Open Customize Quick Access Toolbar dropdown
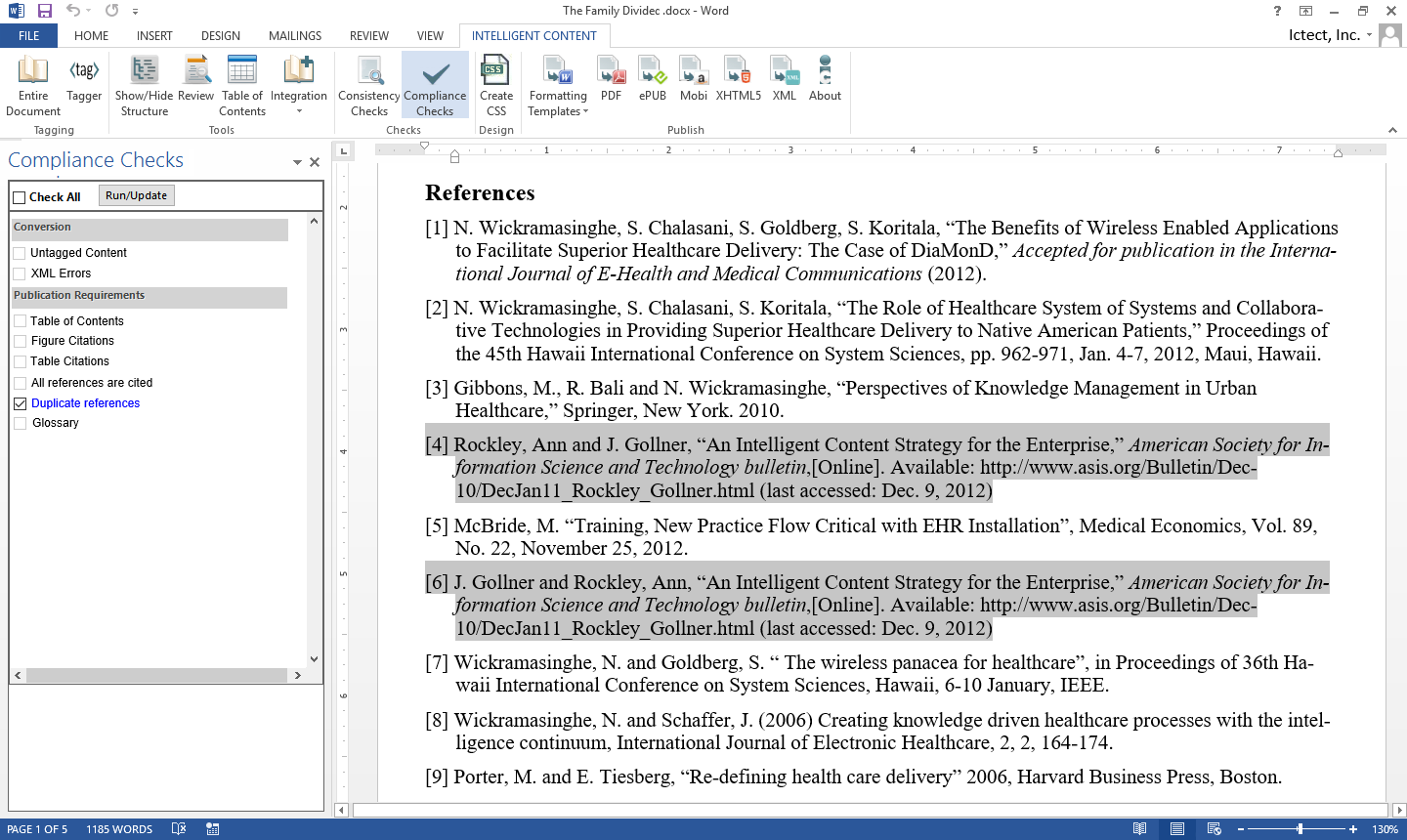Screen dimensions: 1407x840 click(x=135, y=12)
